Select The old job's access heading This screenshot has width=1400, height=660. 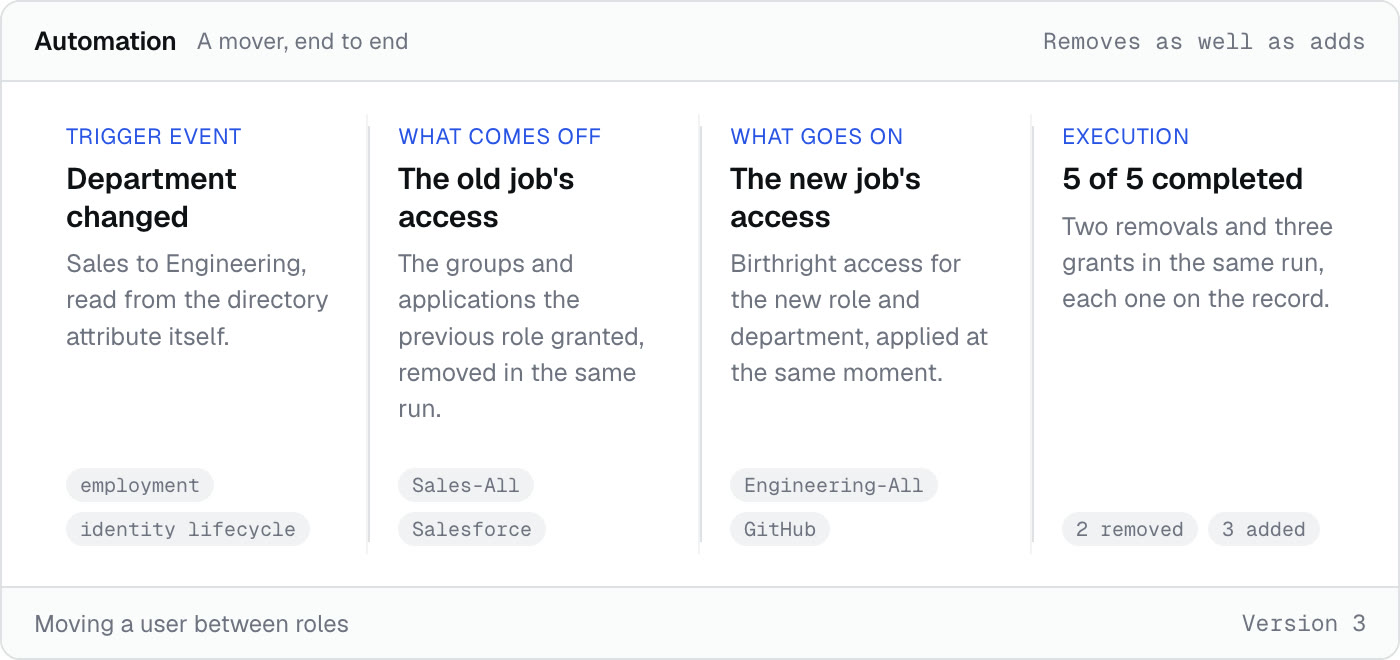486,198
